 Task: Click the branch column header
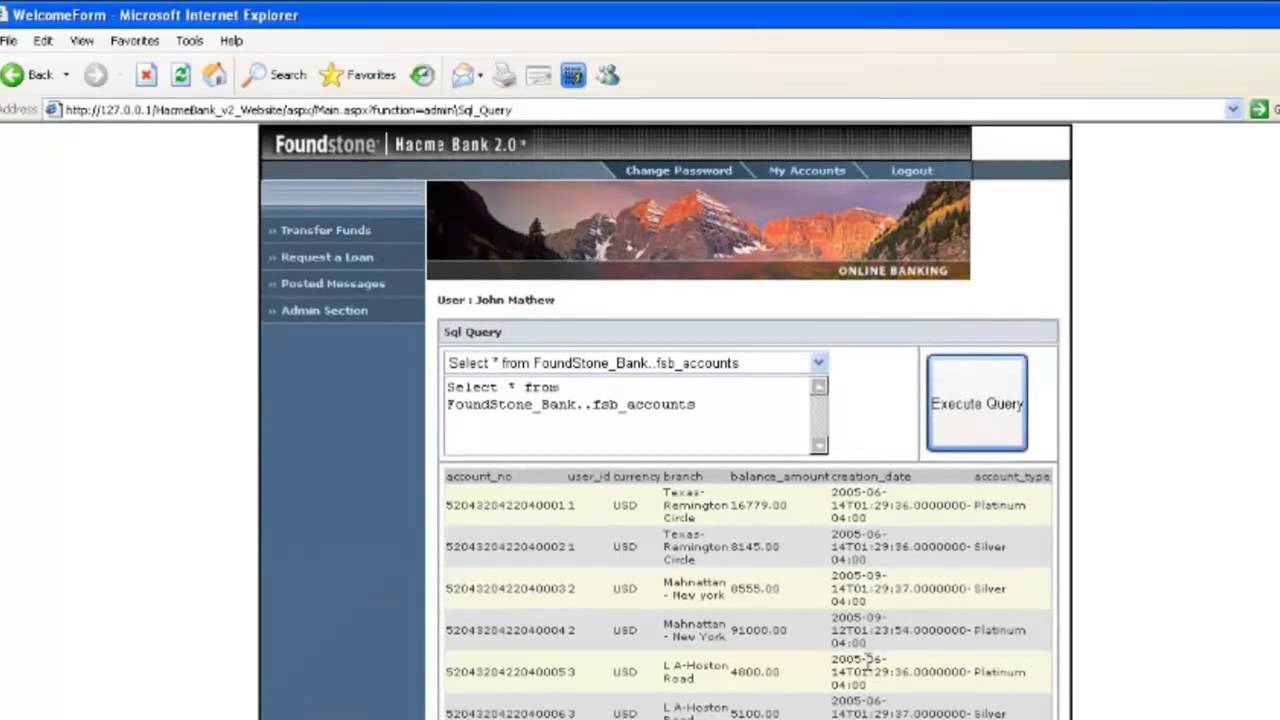[683, 477]
